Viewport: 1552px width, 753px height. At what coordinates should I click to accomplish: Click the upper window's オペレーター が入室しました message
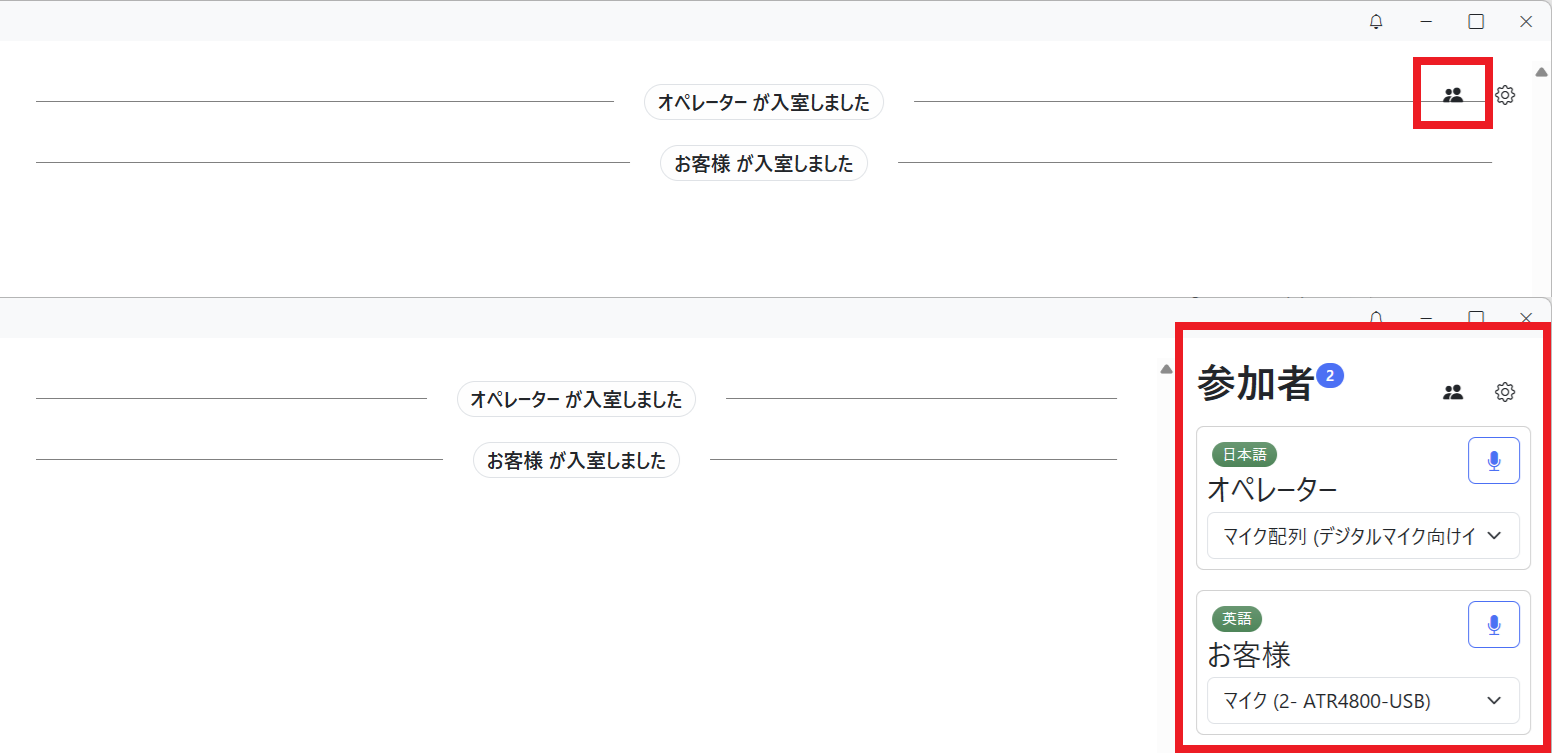[x=763, y=102]
